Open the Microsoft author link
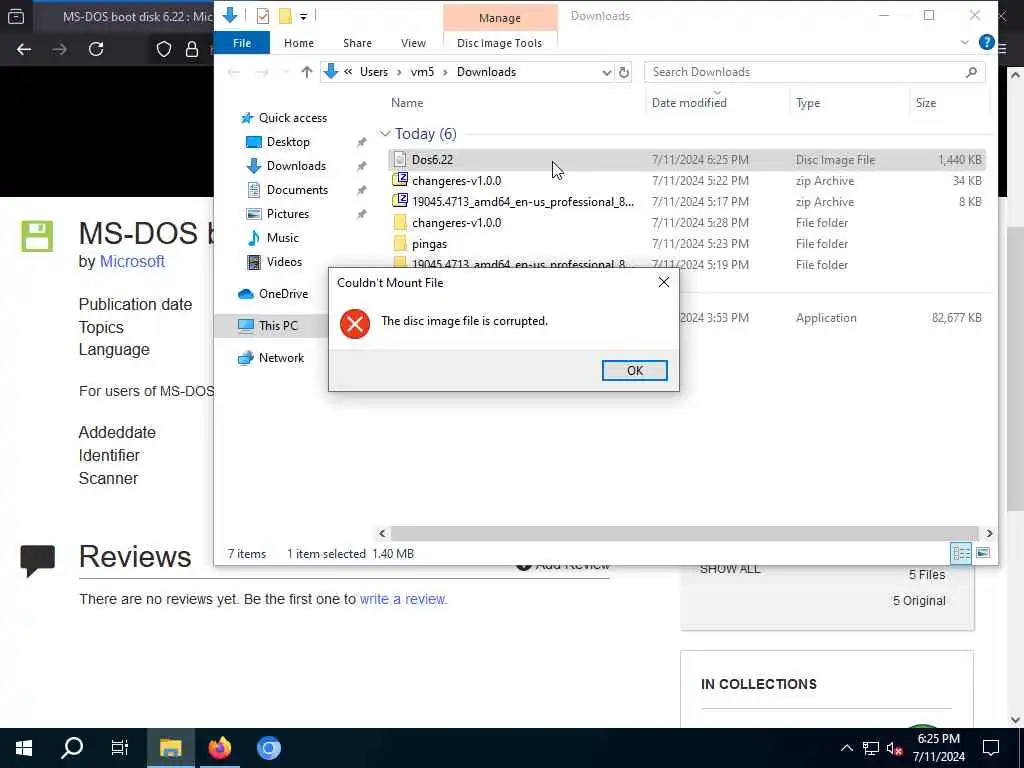The height and width of the screenshot is (768, 1024). [x=132, y=261]
